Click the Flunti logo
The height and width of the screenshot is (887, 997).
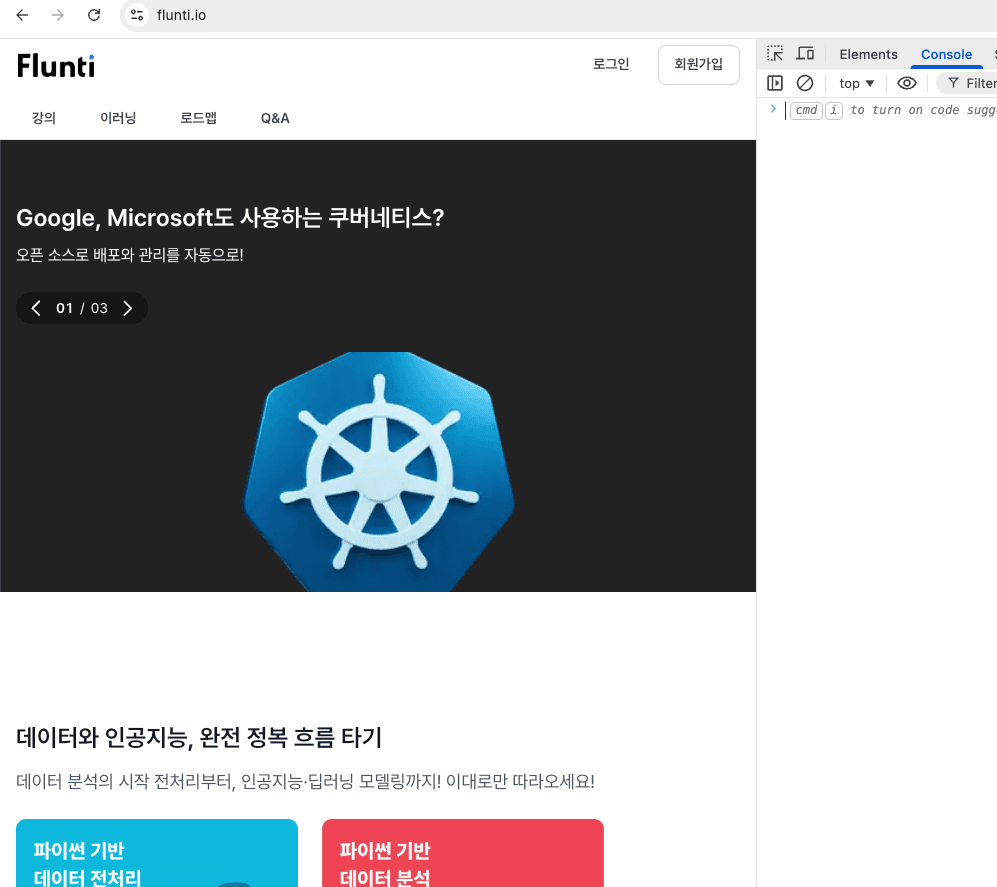[56, 65]
